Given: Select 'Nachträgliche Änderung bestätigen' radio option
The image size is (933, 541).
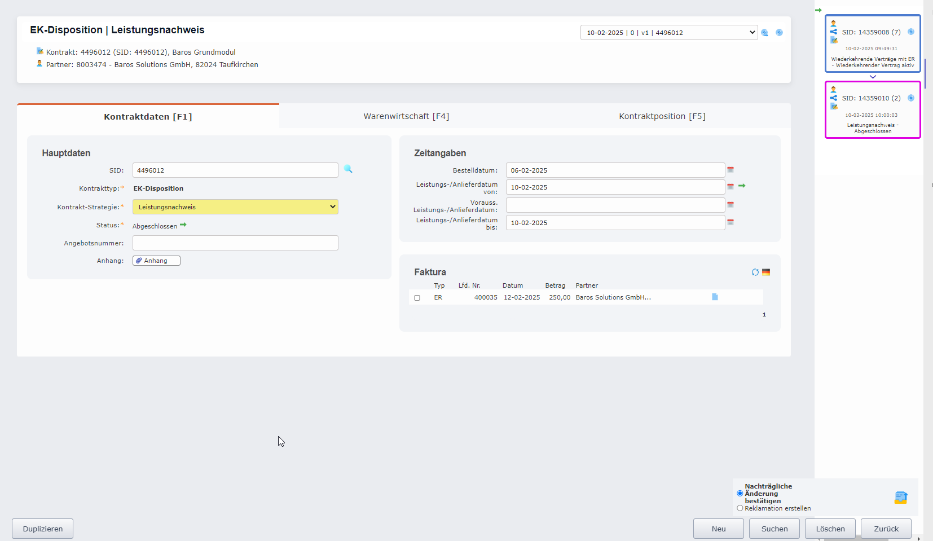Looking at the screenshot, I should pyautogui.click(x=740, y=493).
